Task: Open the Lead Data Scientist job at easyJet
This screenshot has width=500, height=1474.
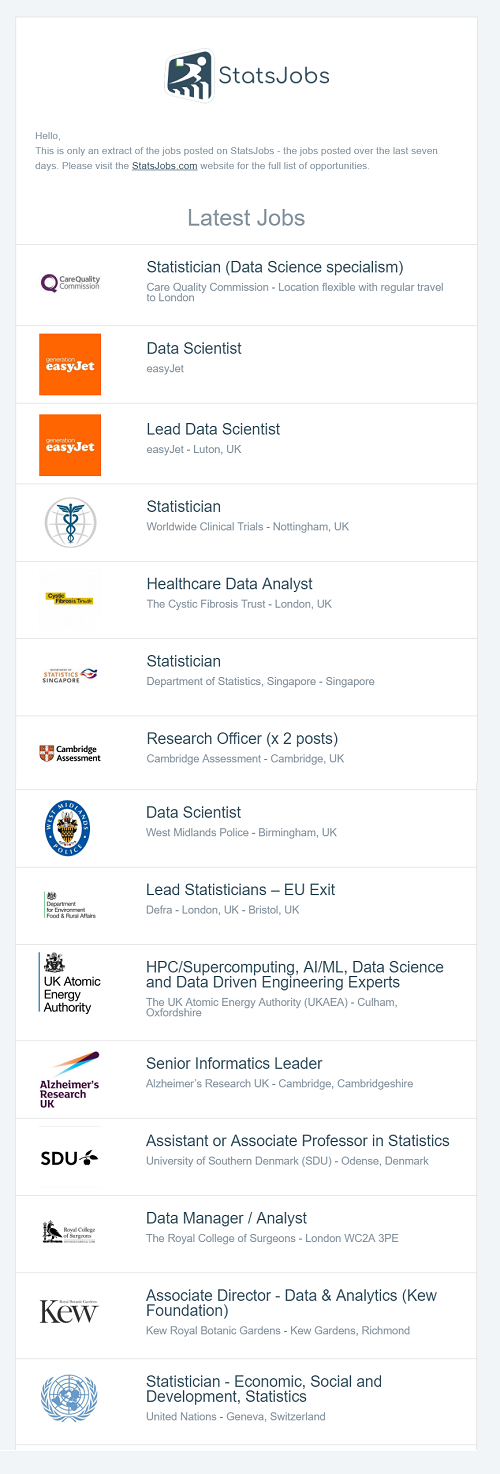Action: [x=213, y=429]
